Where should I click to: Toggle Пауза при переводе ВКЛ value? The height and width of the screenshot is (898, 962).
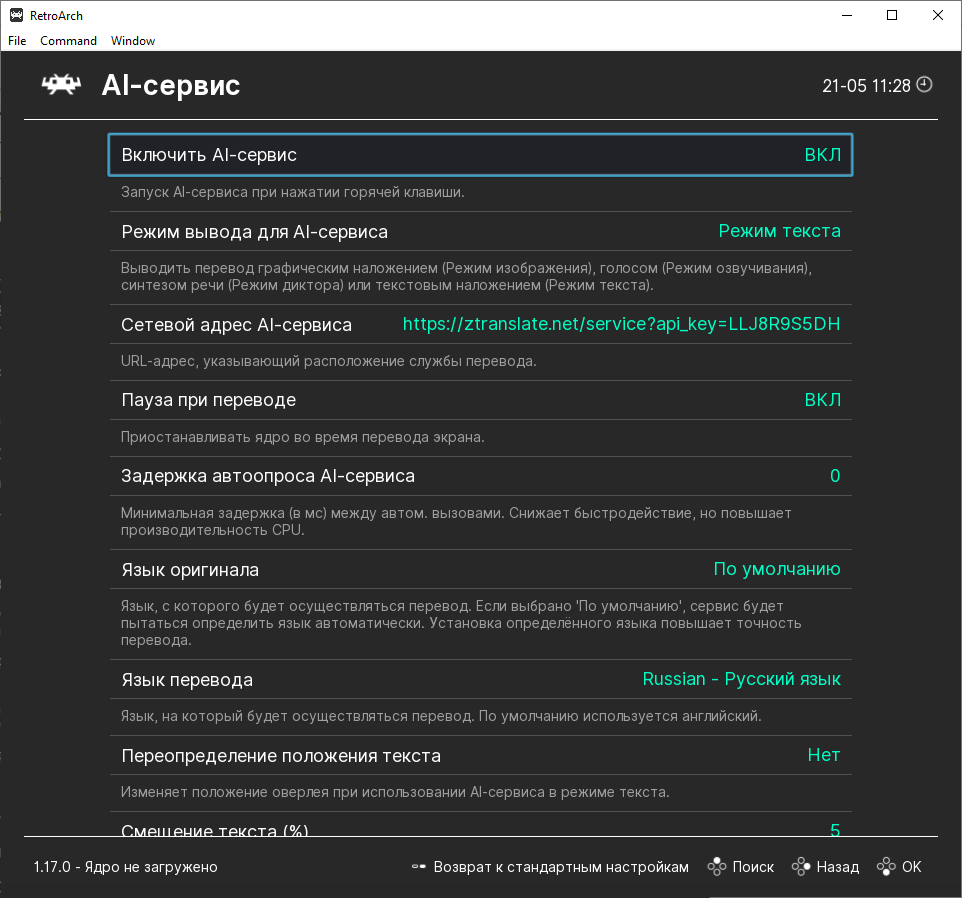(x=822, y=400)
